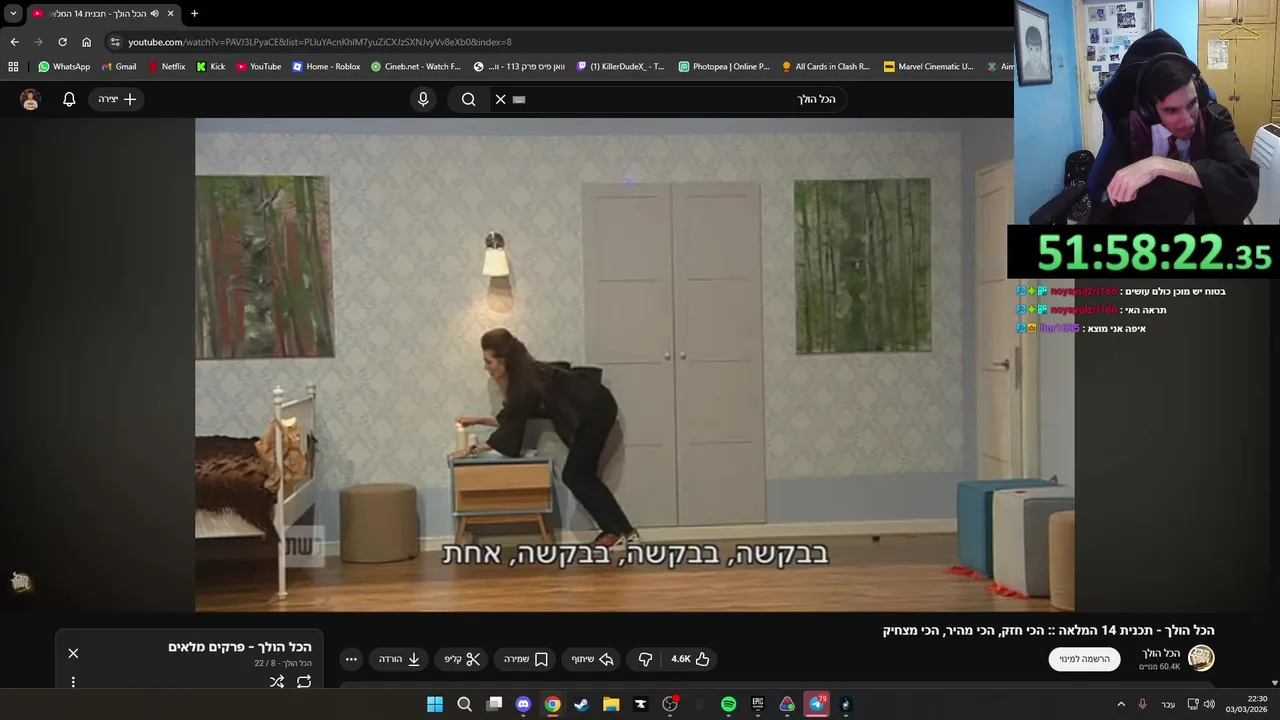This screenshot has width=1280, height=720.
Task: Open Chrome tab search dropdown arrow
Action: tap(13, 13)
